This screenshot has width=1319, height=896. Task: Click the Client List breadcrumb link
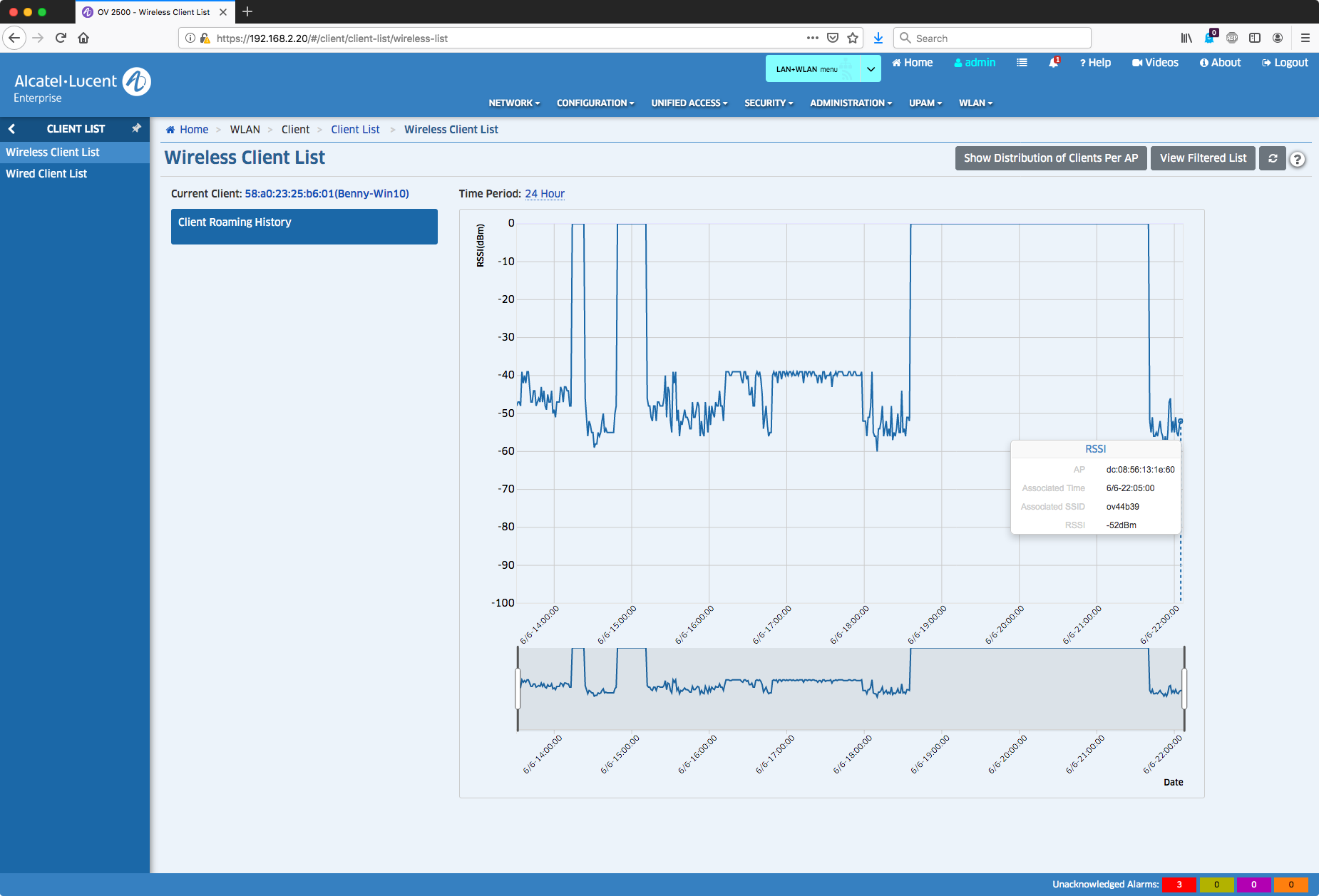click(355, 130)
